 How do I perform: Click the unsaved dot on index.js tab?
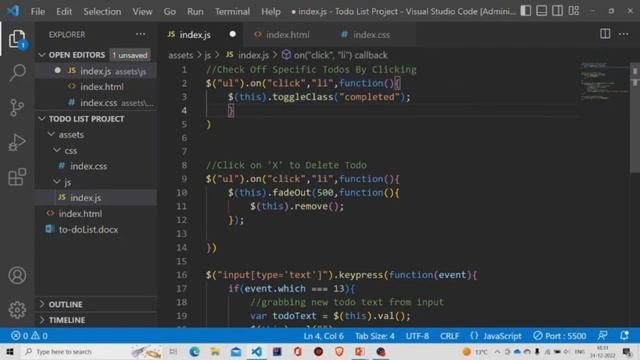click(x=232, y=34)
